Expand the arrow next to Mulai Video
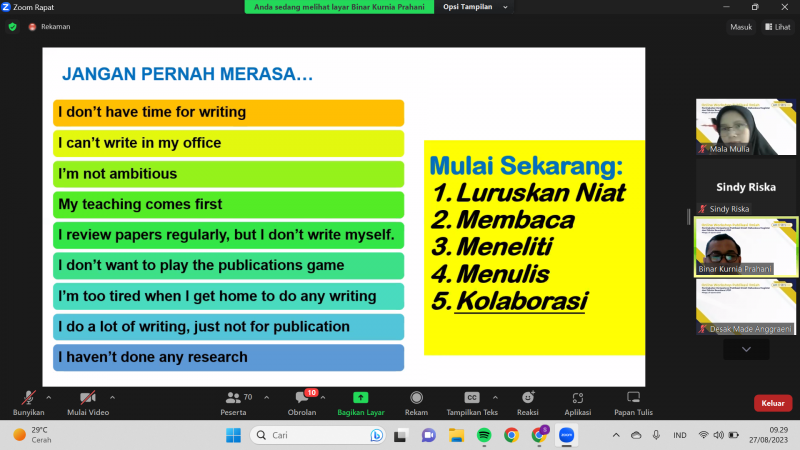Image resolution: width=800 pixels, height=450 pixels. click(x=112, y=396)
